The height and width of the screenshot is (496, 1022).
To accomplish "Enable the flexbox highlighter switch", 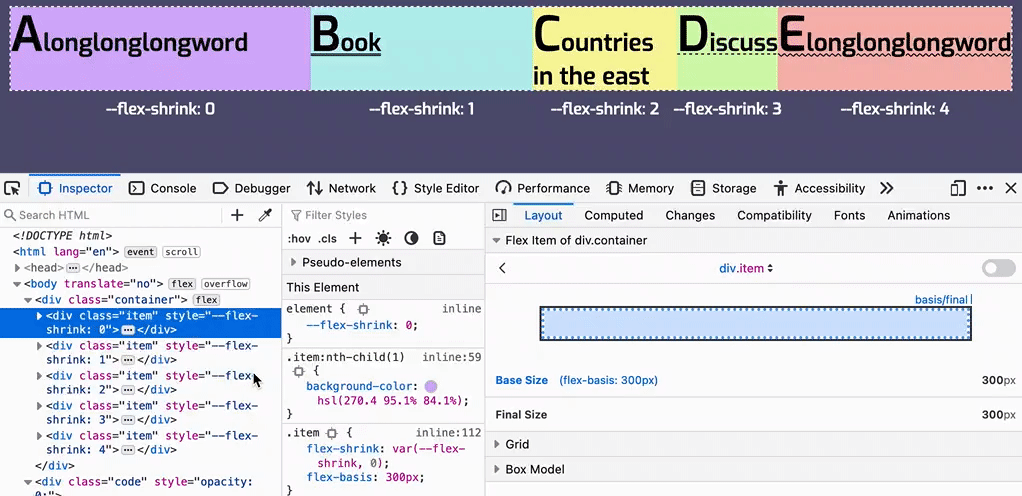I will click(998, 268).
